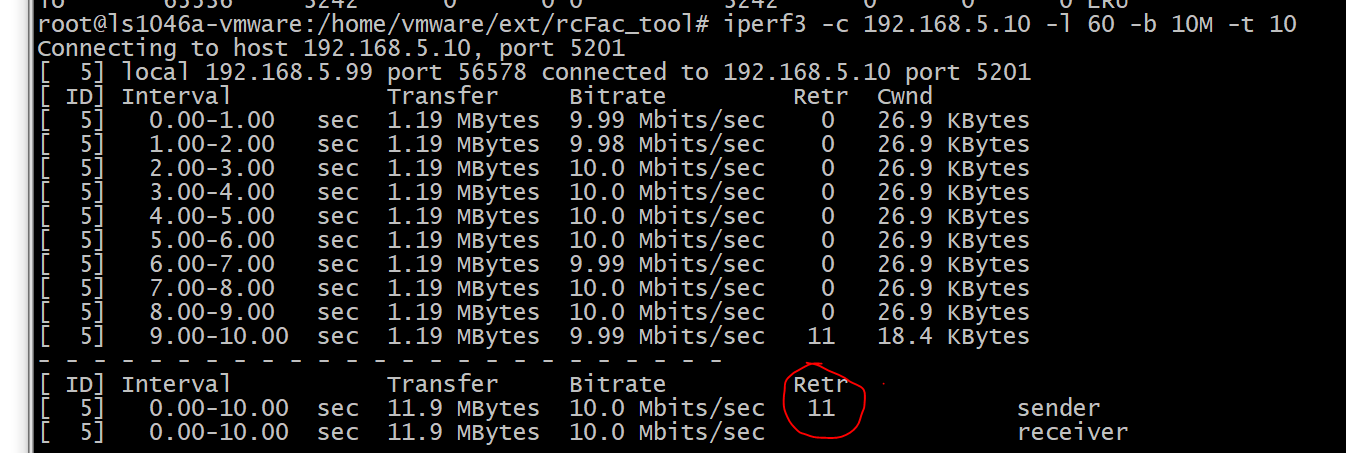Click 11.9 MBytes in the sender row
Viewport: 1346px width, 453px height.
pos(463,408)
